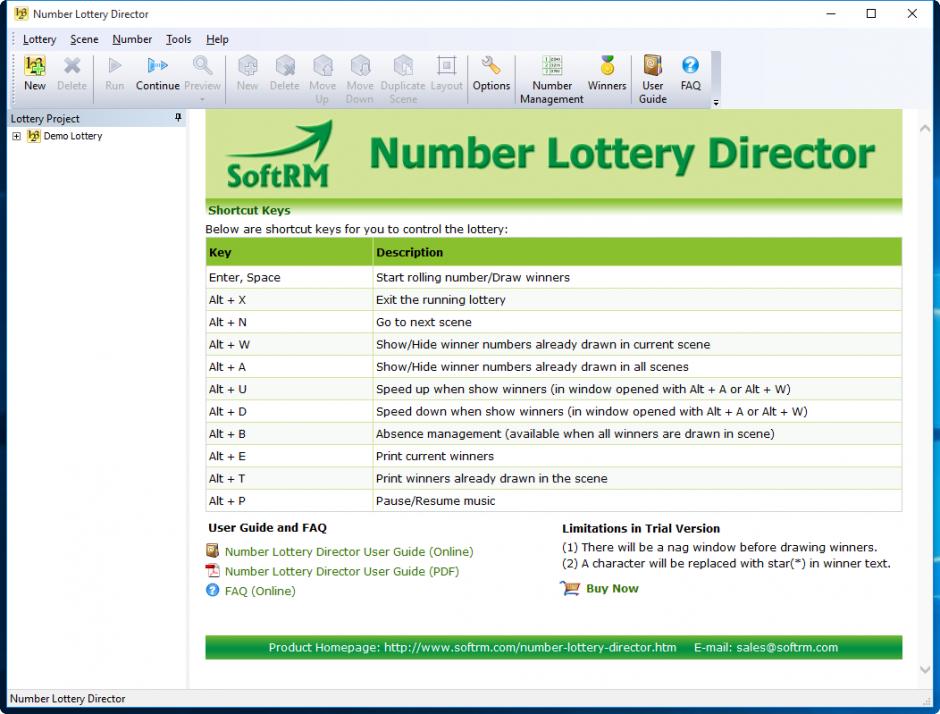Click the 'Enter, Space' key cell
The image size is (940, 714).
click(x=289, y=278)
